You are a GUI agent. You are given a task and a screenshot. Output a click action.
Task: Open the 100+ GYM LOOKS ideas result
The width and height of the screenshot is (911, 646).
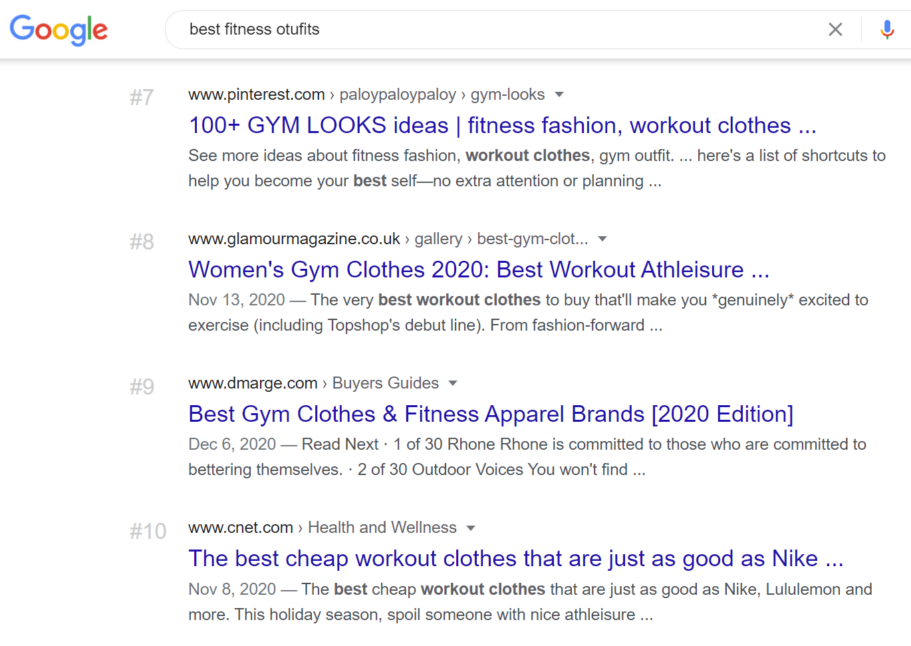tap(503, 125)
